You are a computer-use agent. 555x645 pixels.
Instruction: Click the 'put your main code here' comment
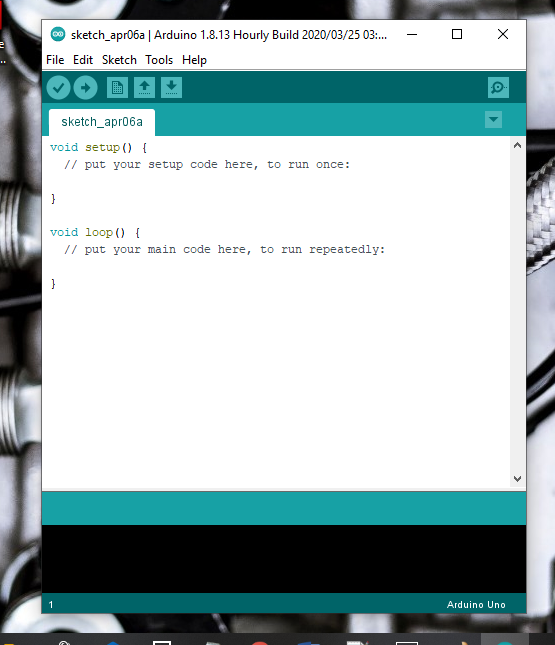[224, 250]
